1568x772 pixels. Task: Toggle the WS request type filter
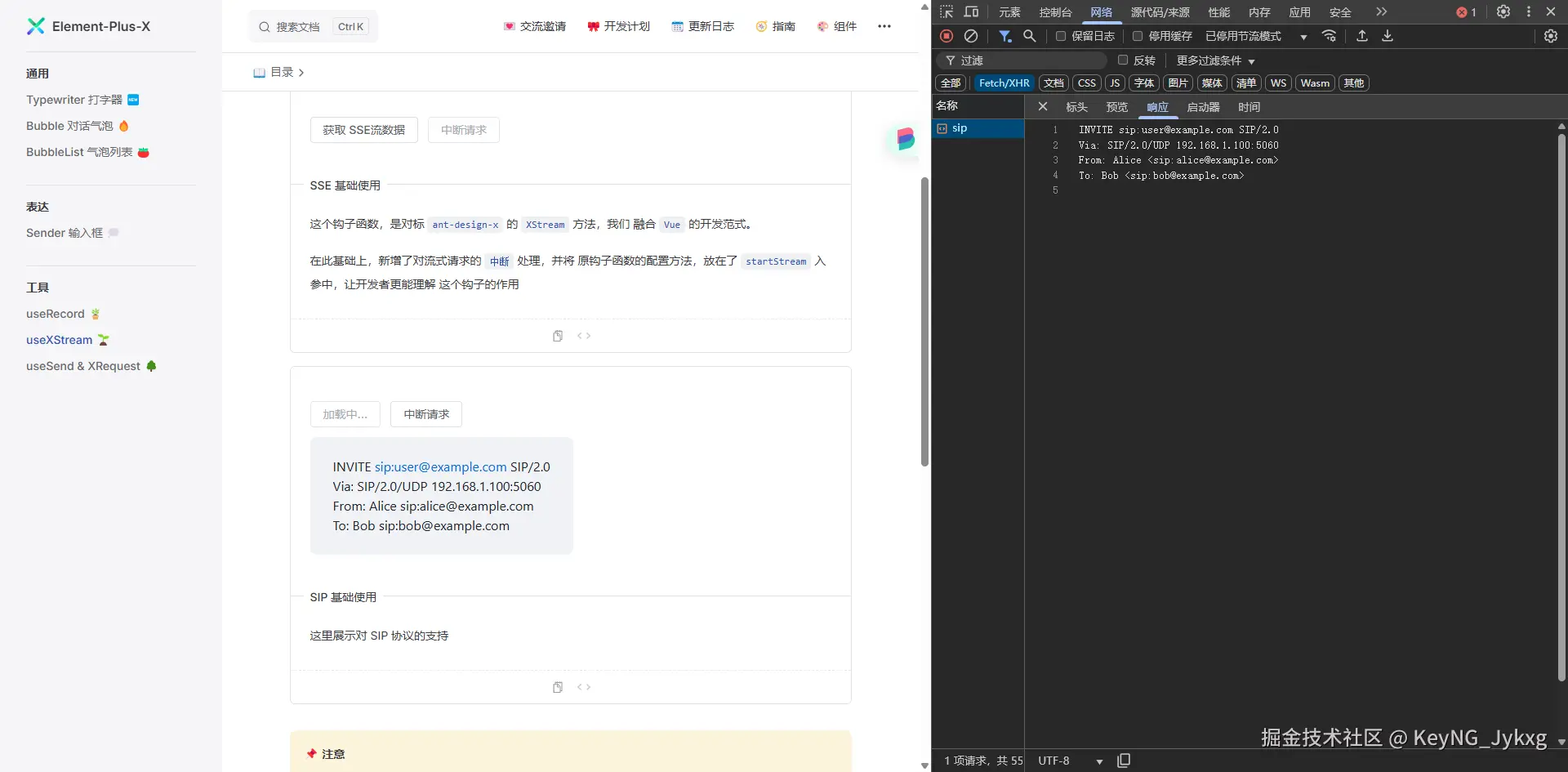1279,83
